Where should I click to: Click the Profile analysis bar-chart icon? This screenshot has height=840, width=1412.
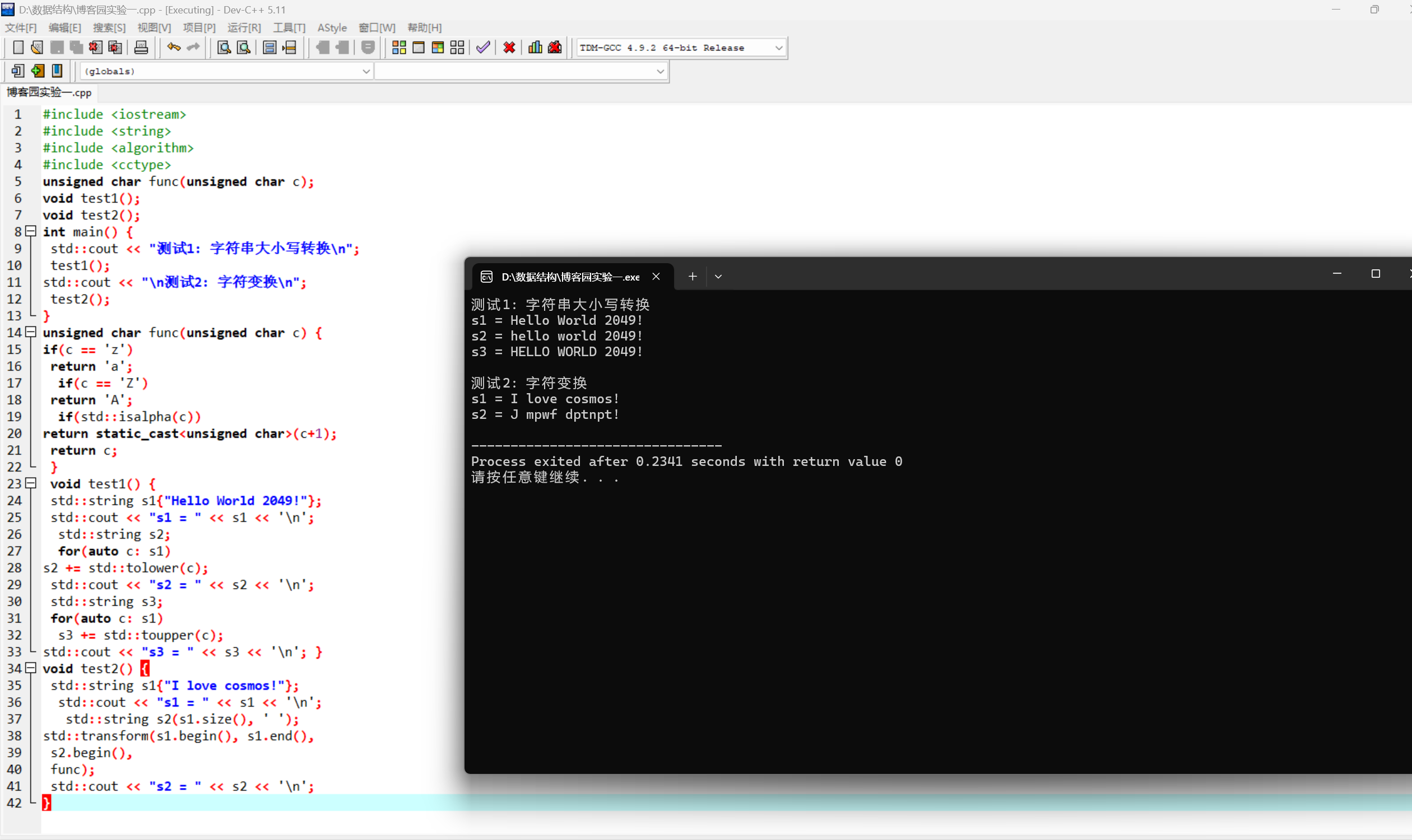coord(535,48)
